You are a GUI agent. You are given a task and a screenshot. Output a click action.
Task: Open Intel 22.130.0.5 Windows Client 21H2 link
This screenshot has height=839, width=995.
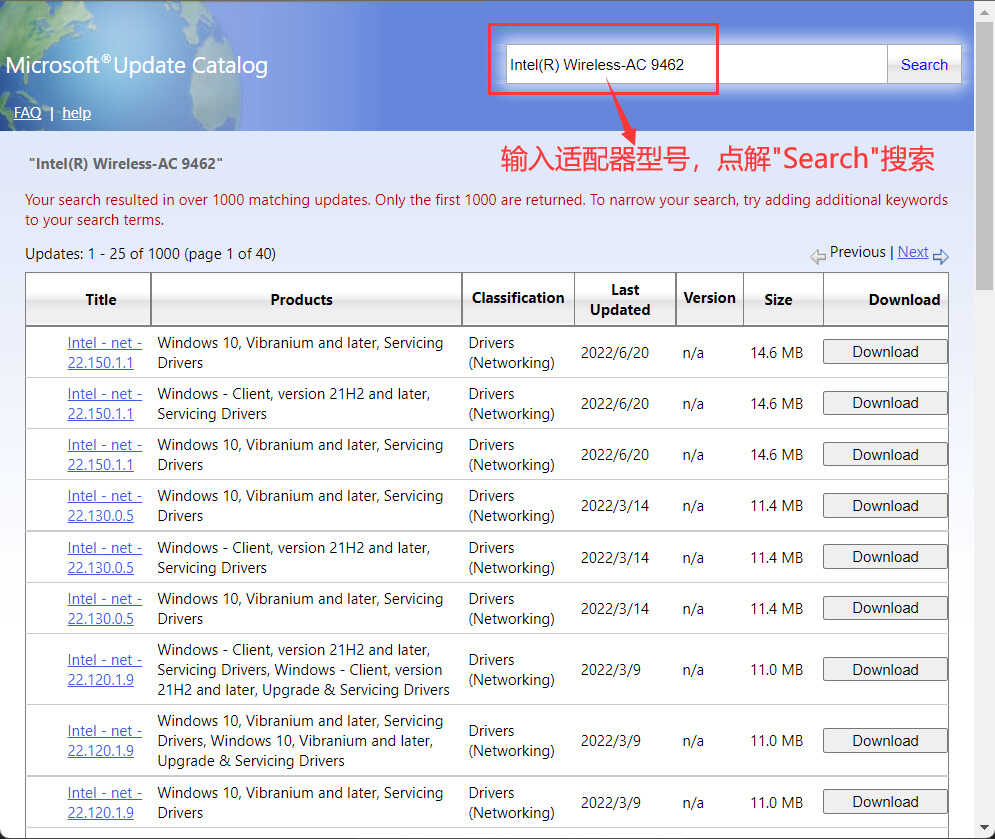coord(105,558)
